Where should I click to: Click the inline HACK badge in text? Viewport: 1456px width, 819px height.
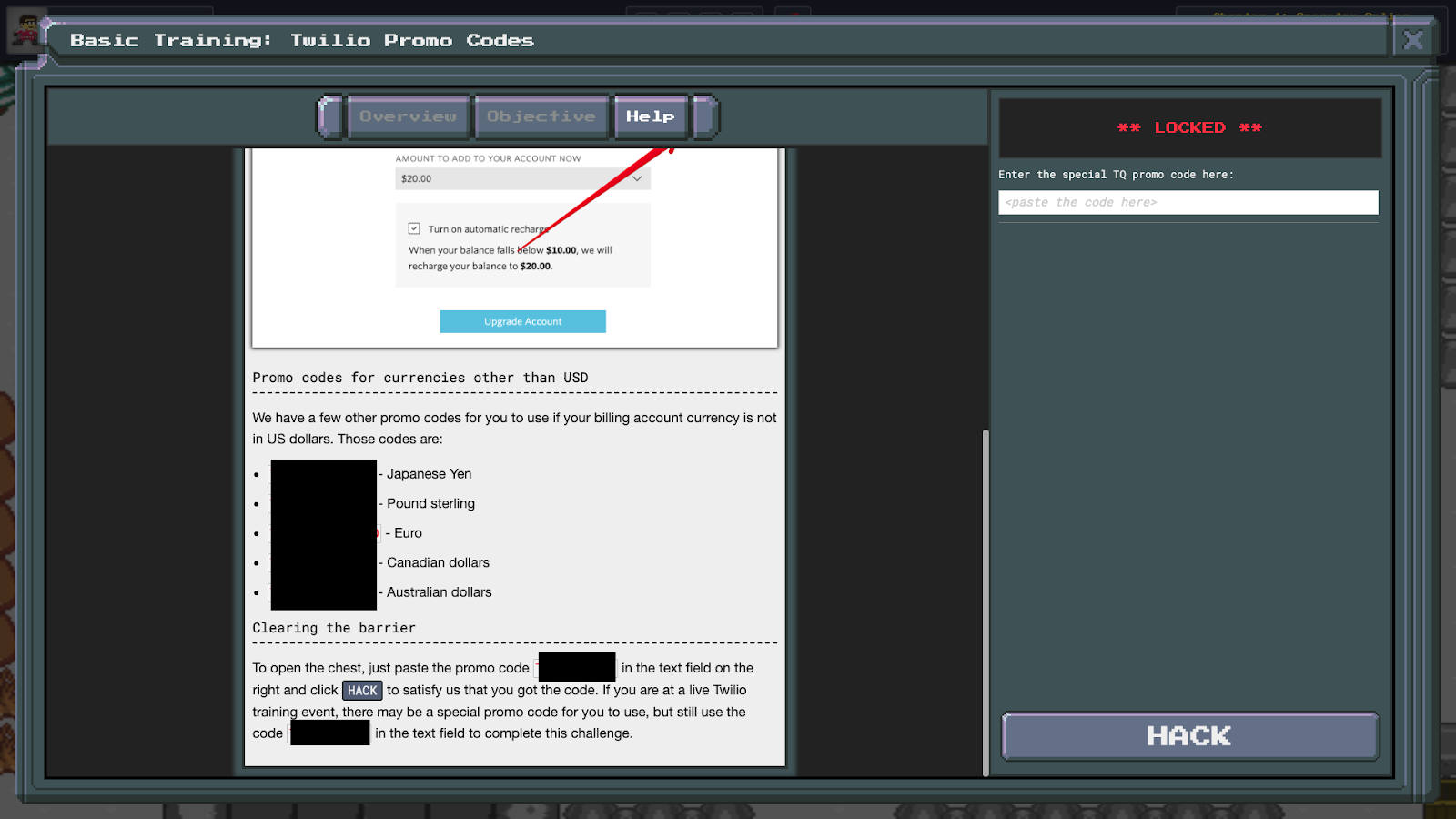tap(362, 691)
